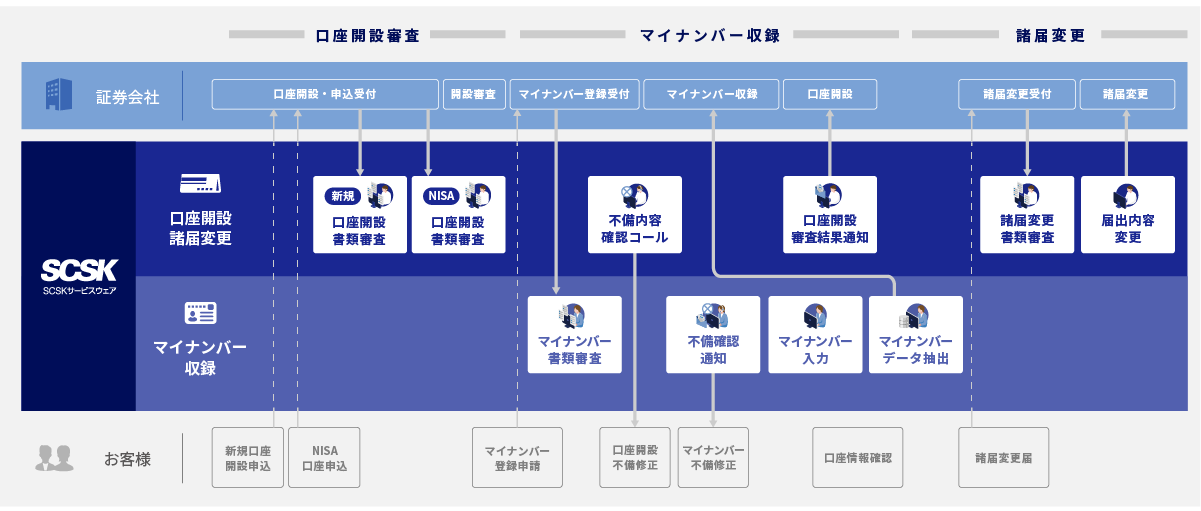Select the 口座開設 box in 証券会社 row

pyautogui.click(x=830, y=95)
